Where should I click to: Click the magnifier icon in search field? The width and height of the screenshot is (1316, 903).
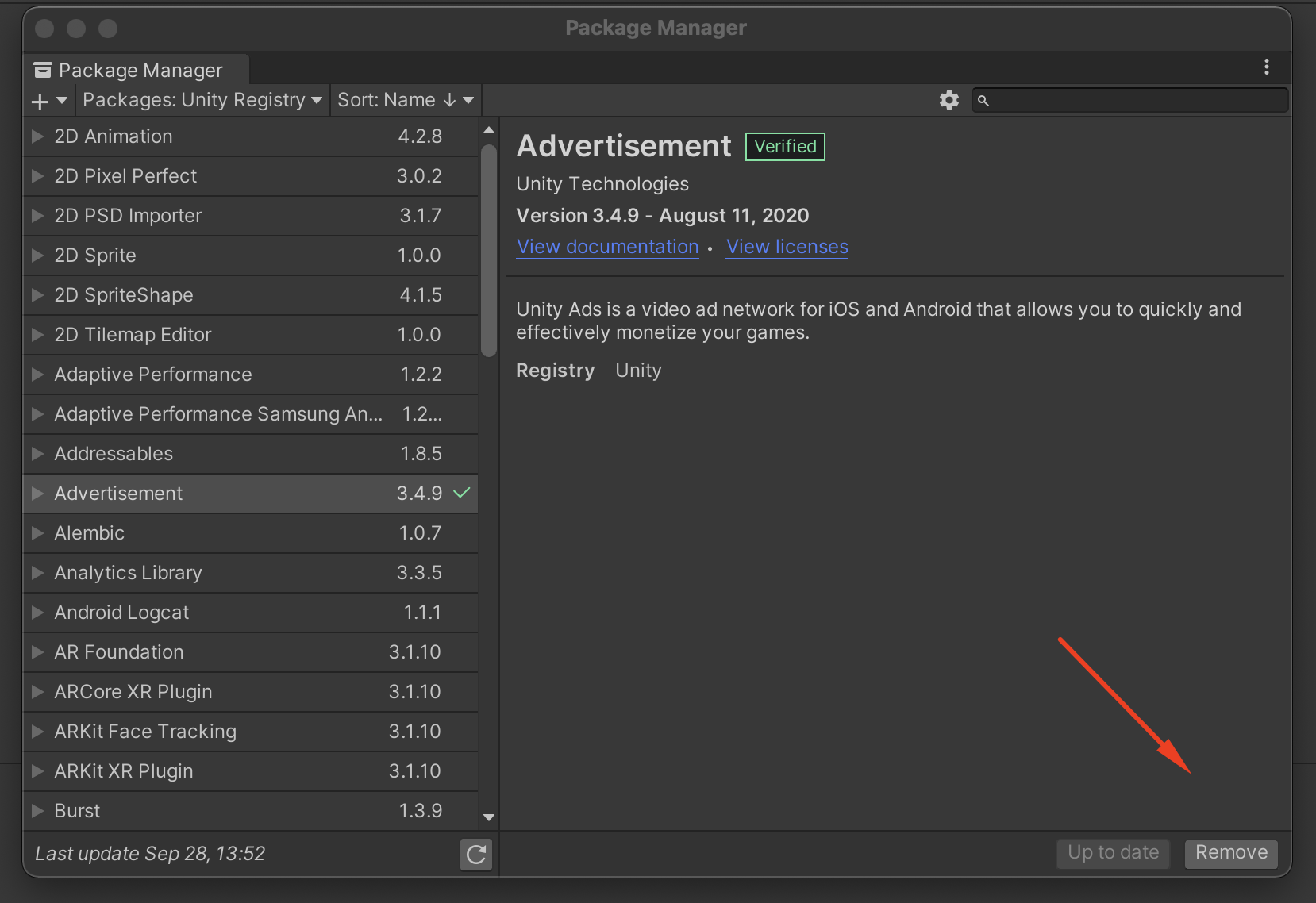point(983,101)
